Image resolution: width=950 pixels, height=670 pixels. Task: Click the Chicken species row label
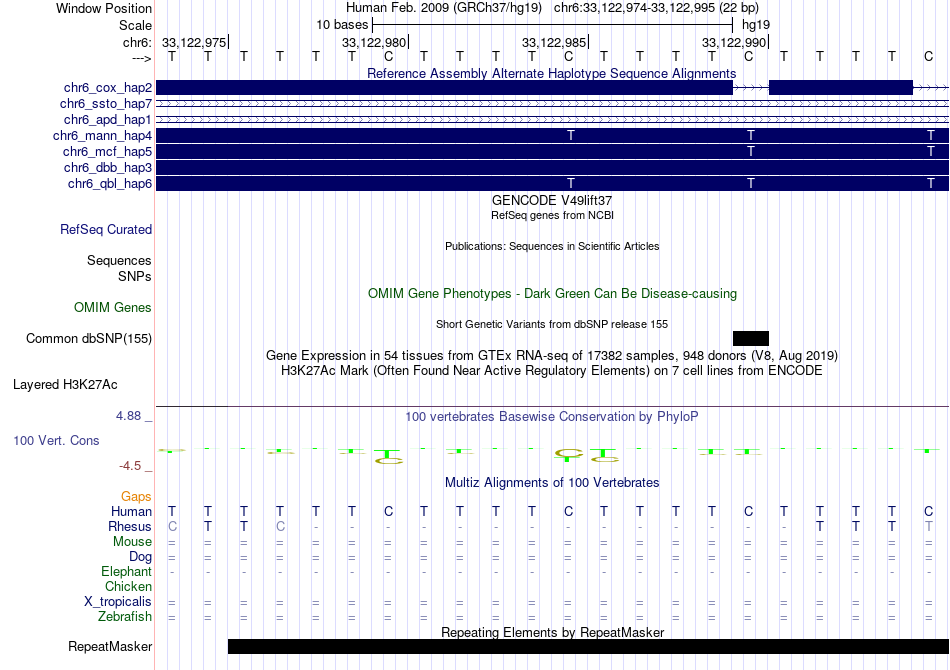pos(128,586)
